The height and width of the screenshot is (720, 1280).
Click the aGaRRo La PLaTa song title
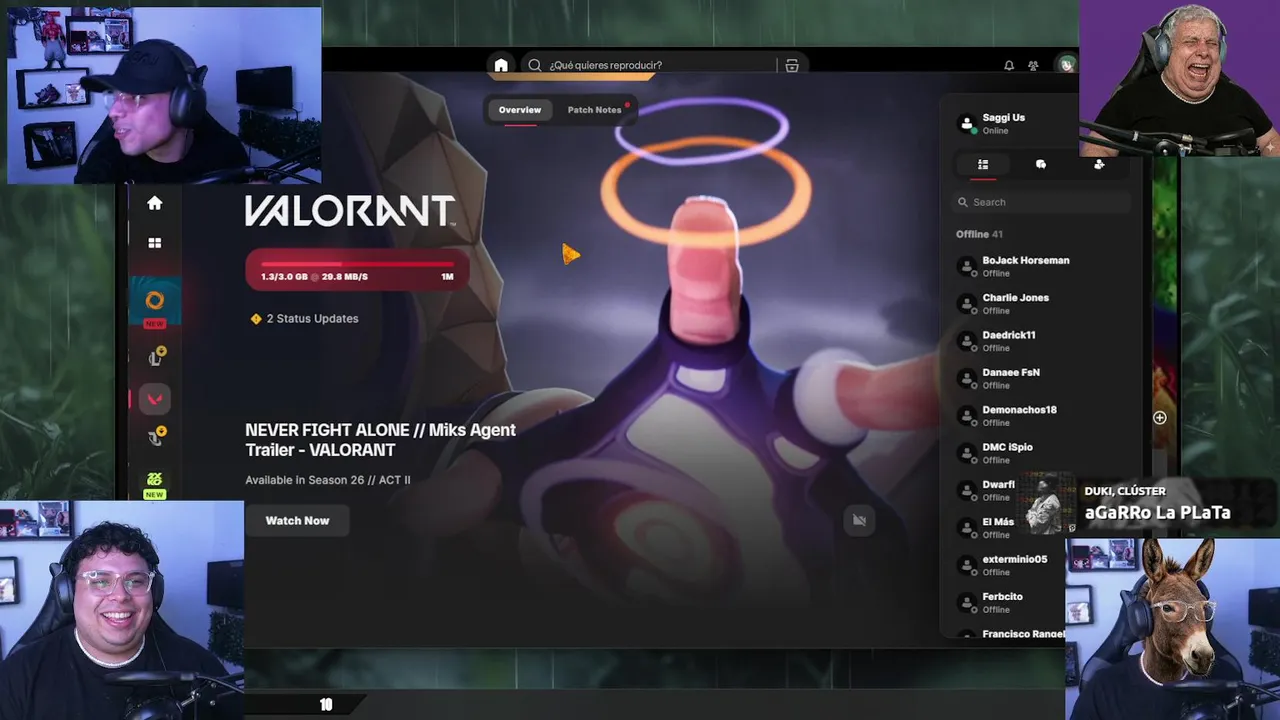point(1157,513)
